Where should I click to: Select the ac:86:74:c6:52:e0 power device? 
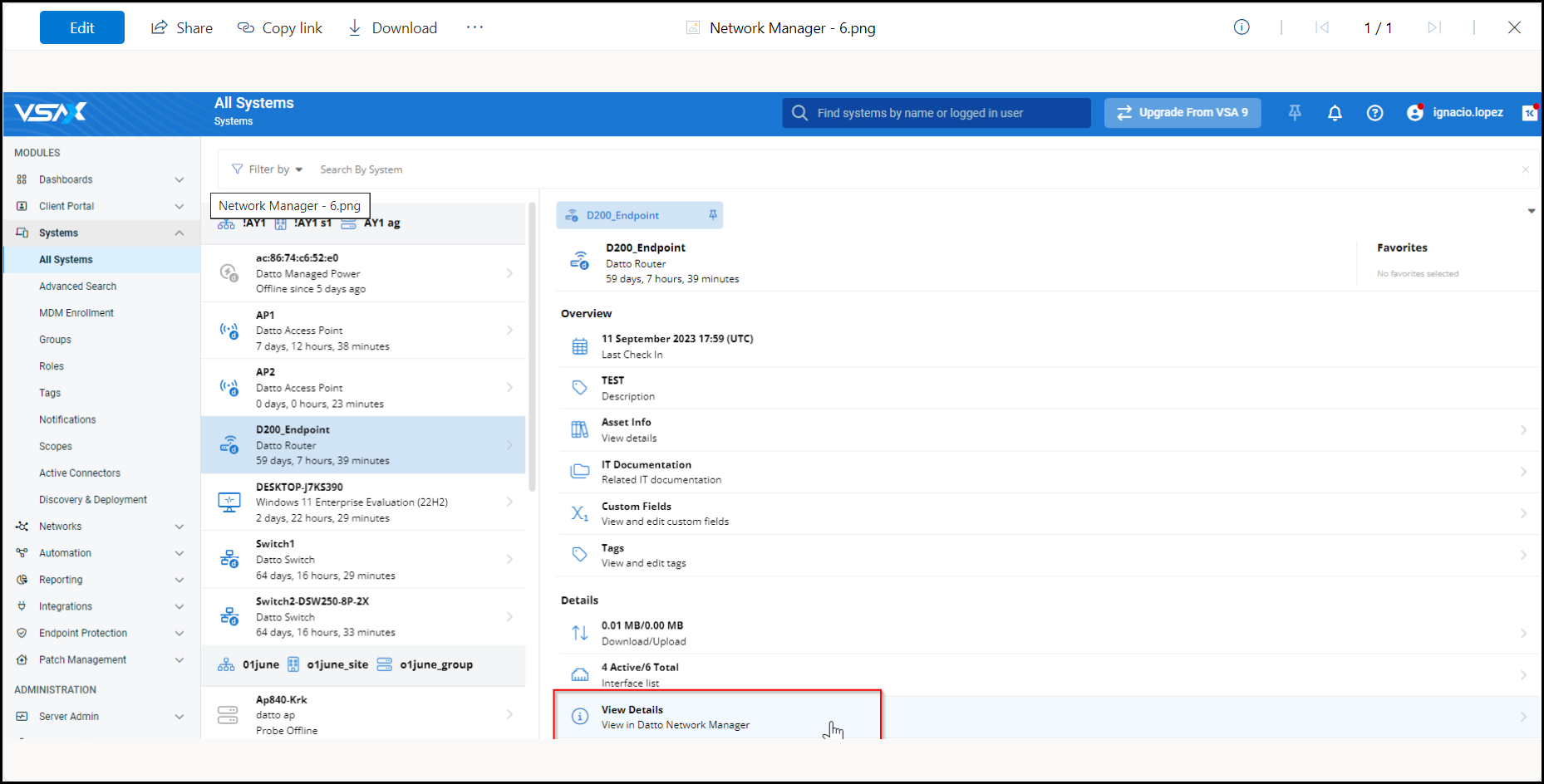tap(363, 273)
